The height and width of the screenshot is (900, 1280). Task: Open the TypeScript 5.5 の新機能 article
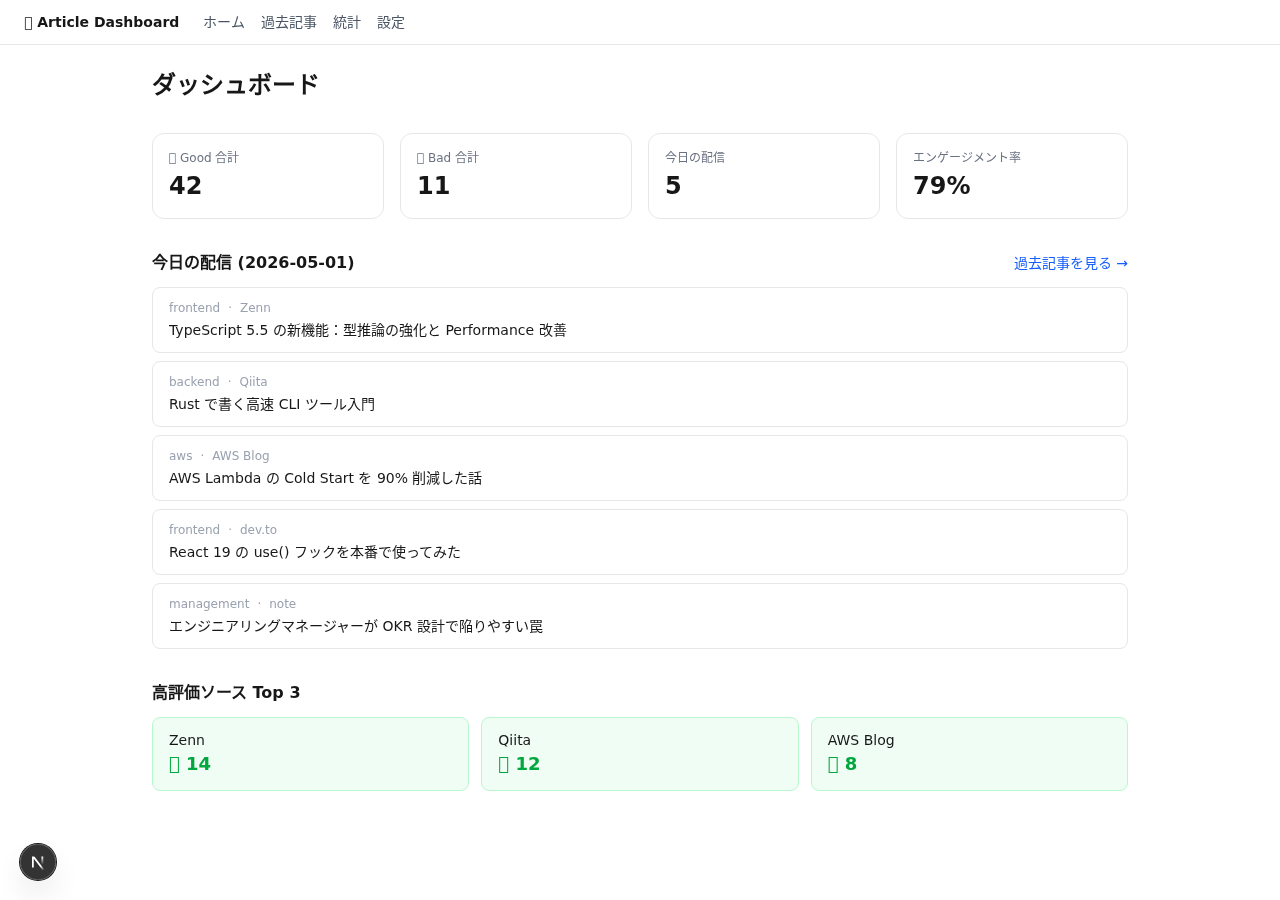pyautogui.click(x=640, y=320)
